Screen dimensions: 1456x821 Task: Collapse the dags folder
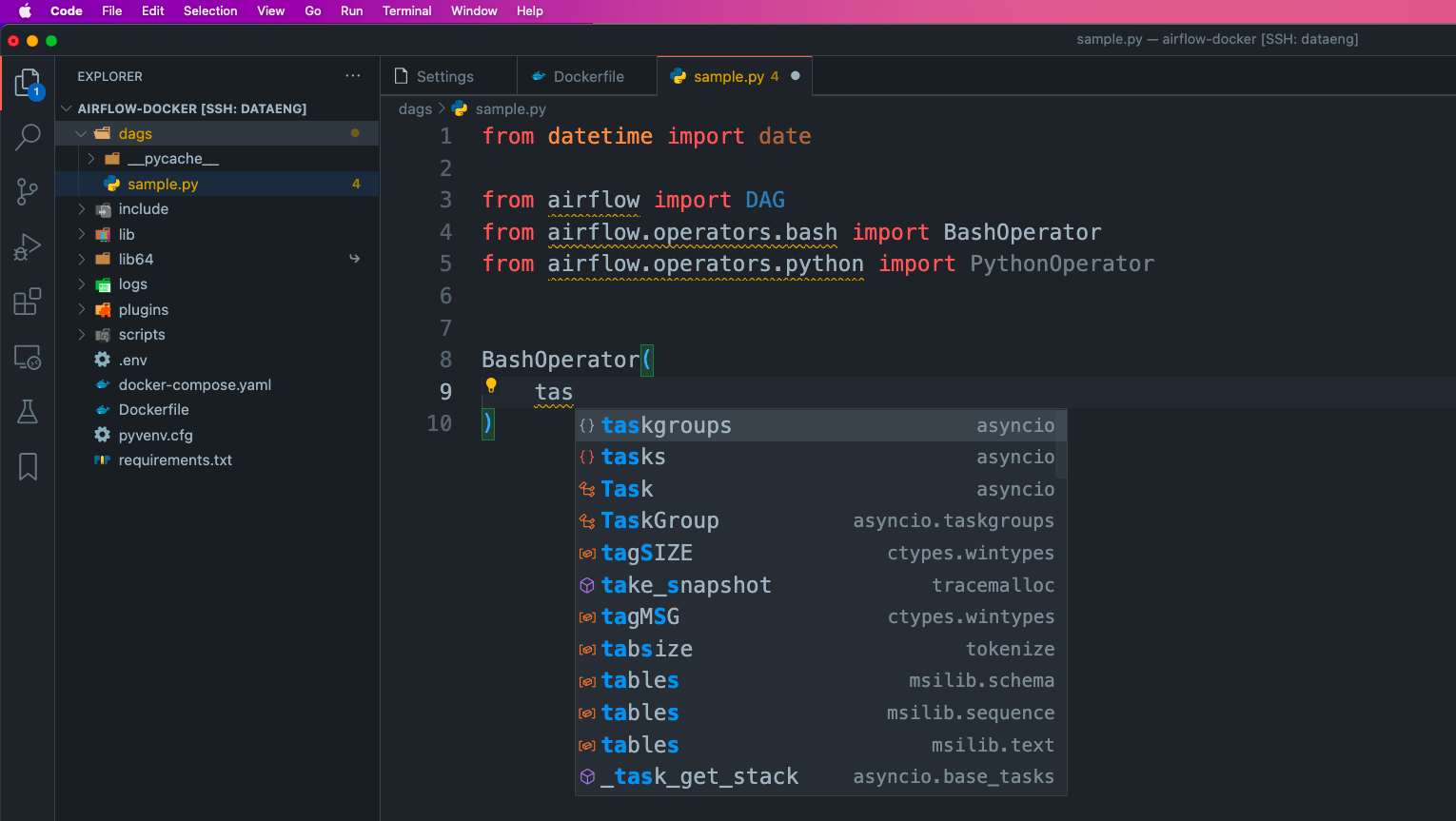point(82,133)
